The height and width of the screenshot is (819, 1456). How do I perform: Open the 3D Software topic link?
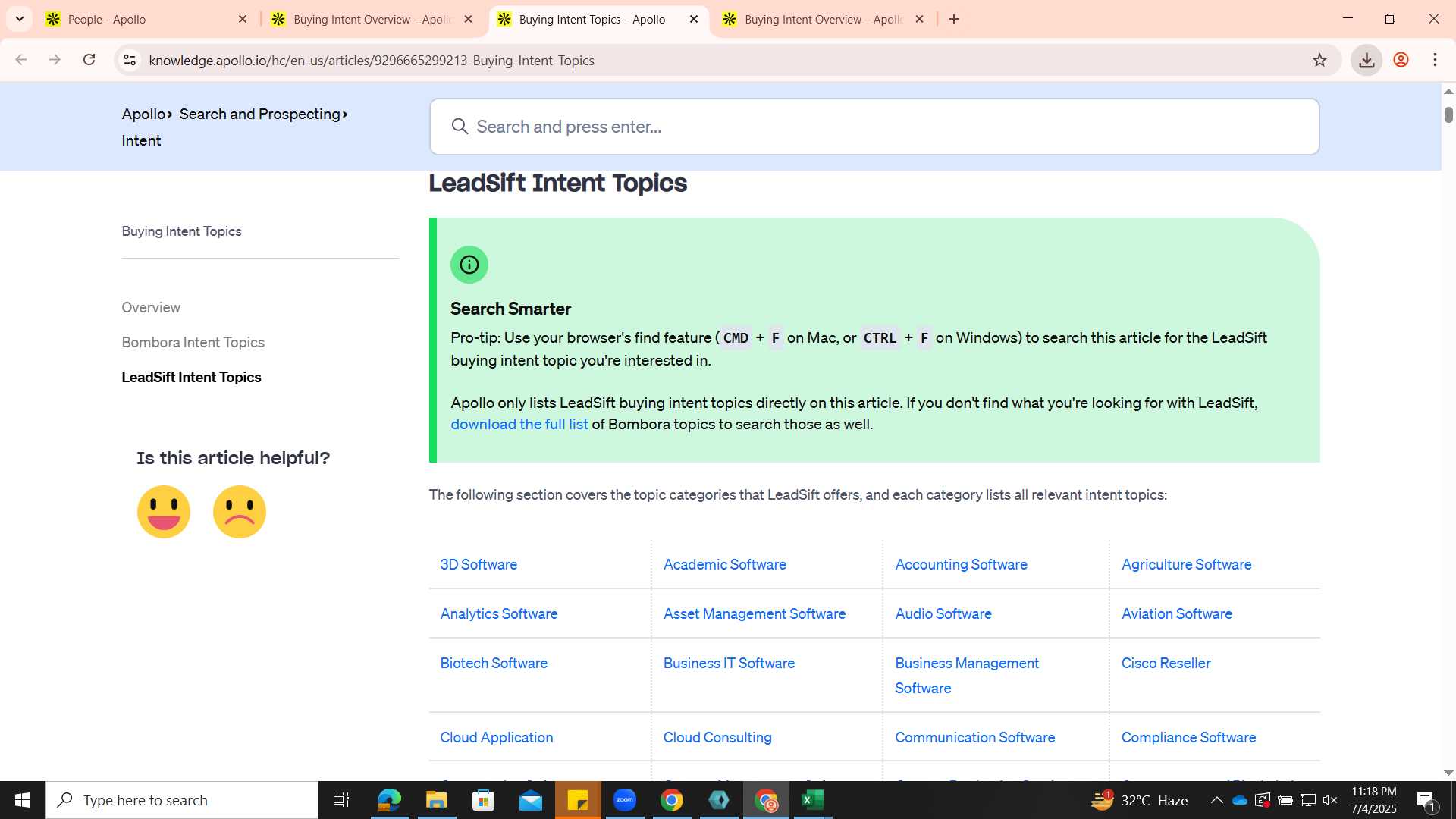(479, 564)
